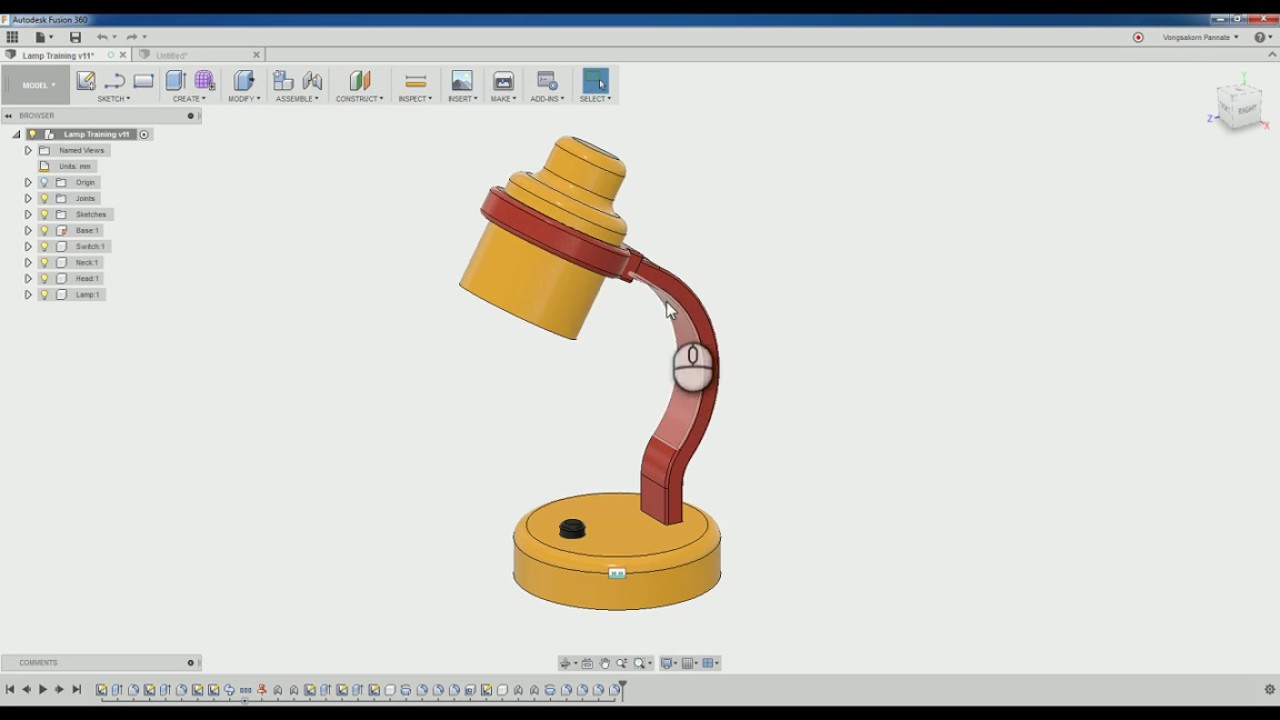Open Display Settings icon
This screenshot has height=720, width=1280.
tap(668, 663)
